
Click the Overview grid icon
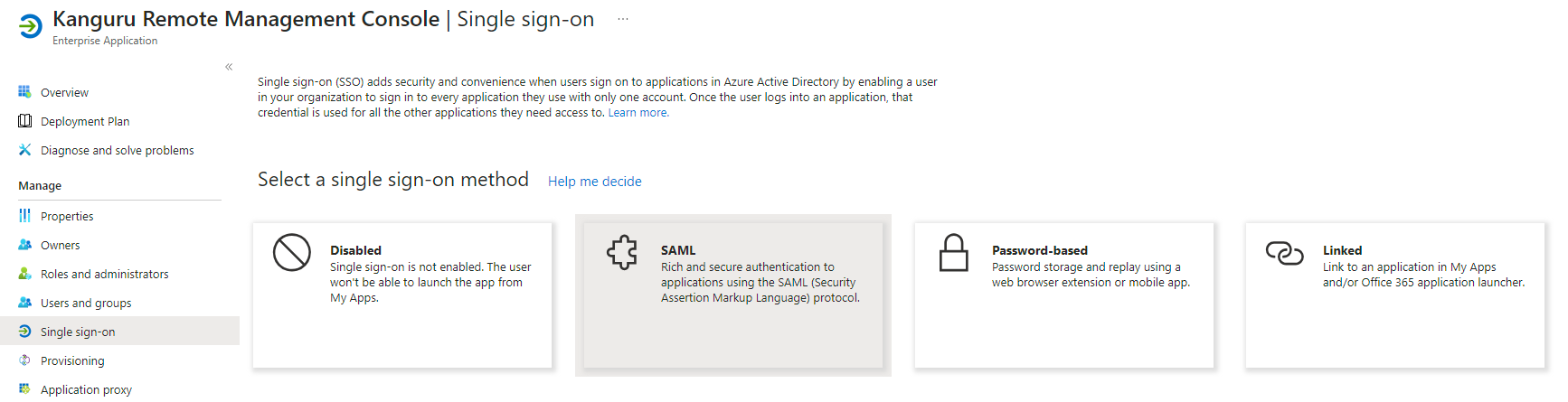click(x=24, y=92)
